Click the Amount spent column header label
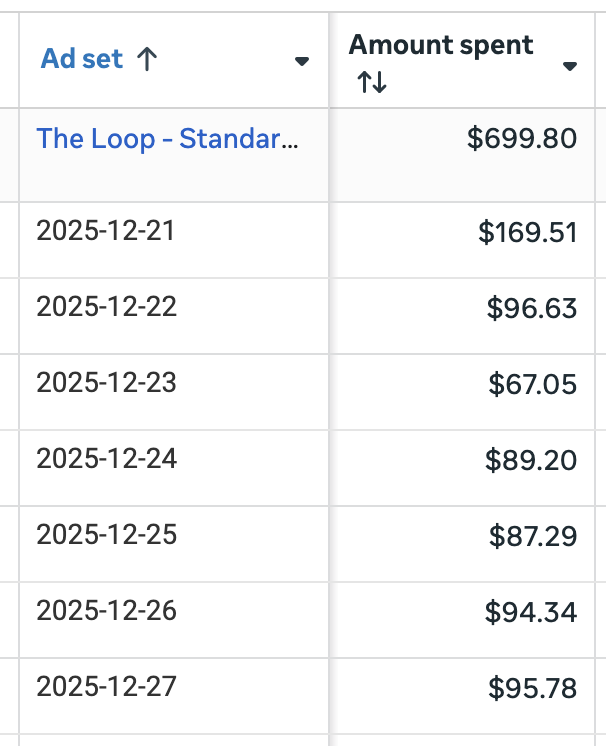 coord(441,45)
